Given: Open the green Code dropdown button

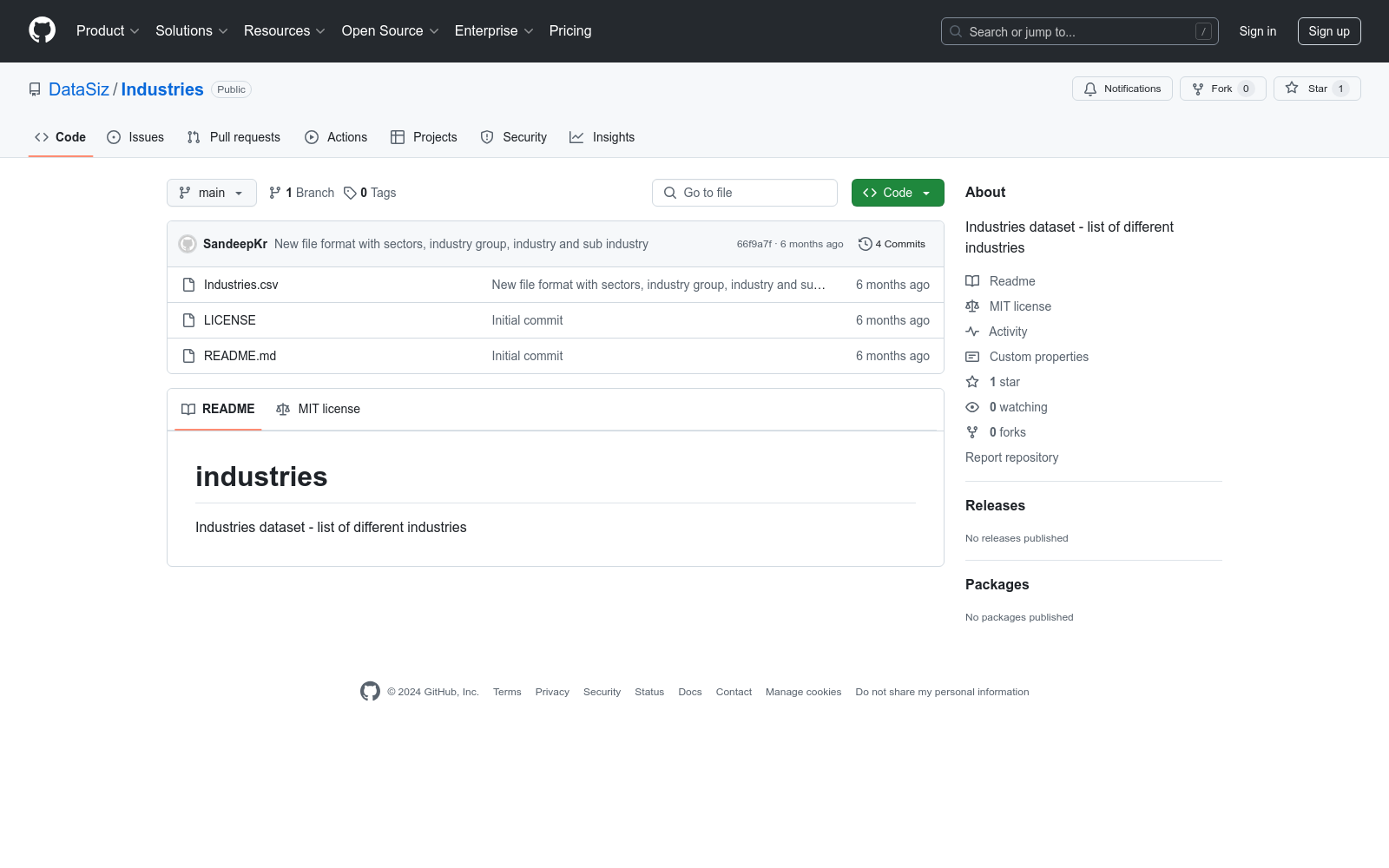Looking at the screenshot, I should 898,193.
